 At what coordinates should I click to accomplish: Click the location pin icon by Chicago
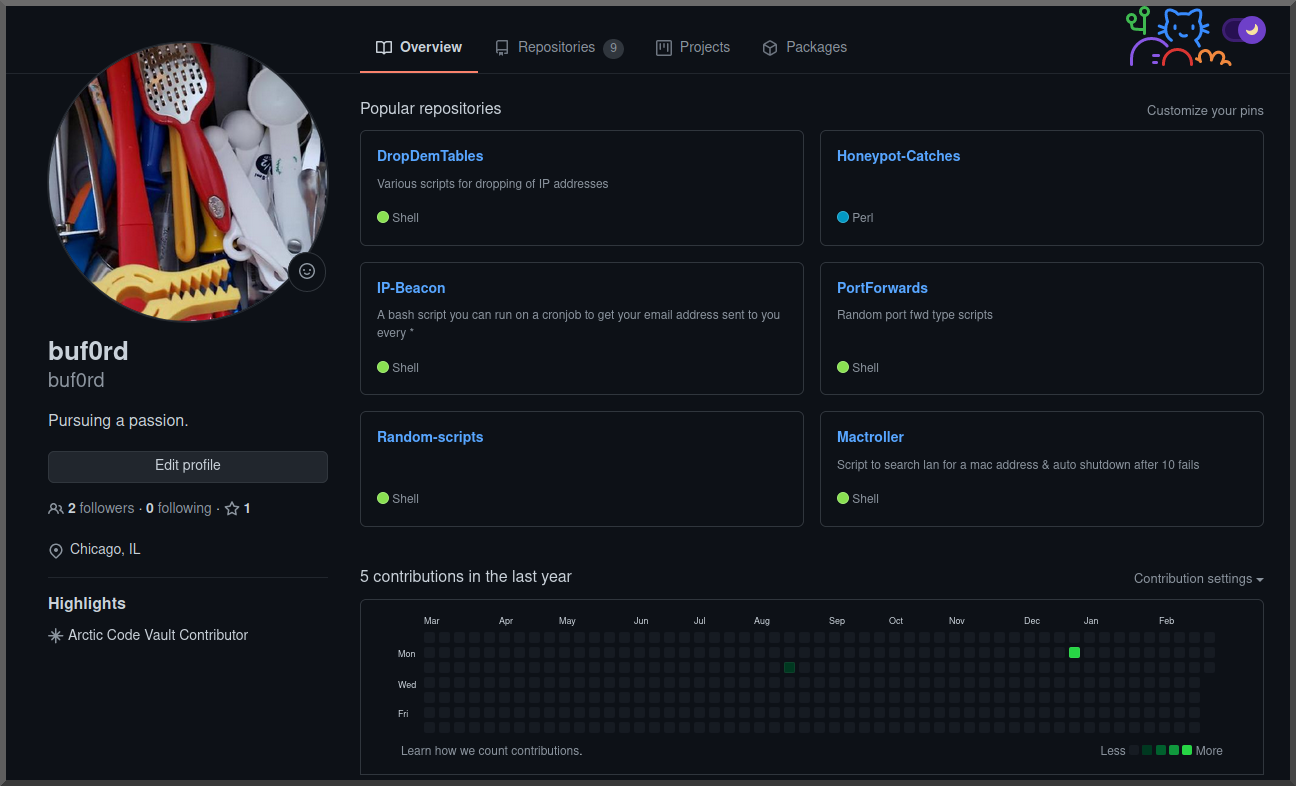pyautogui.click(x=56, y=550)
